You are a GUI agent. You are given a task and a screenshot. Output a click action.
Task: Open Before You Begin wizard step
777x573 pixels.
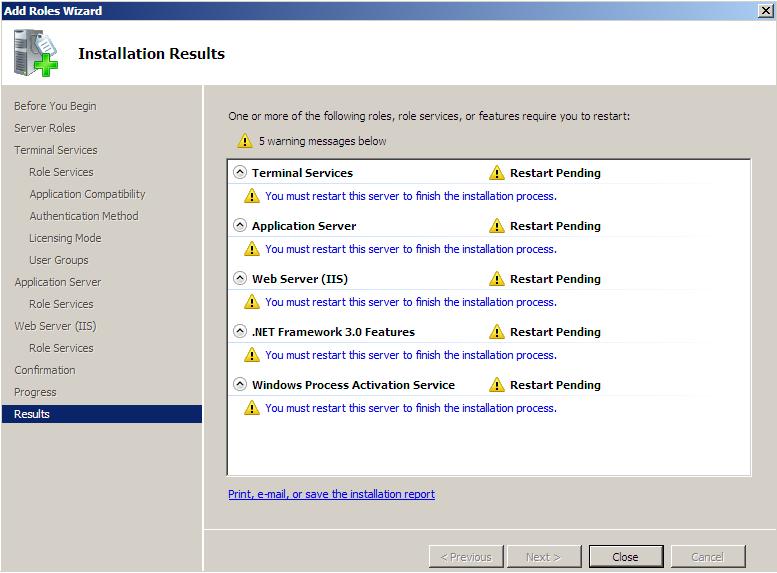[x=55, y=106]
